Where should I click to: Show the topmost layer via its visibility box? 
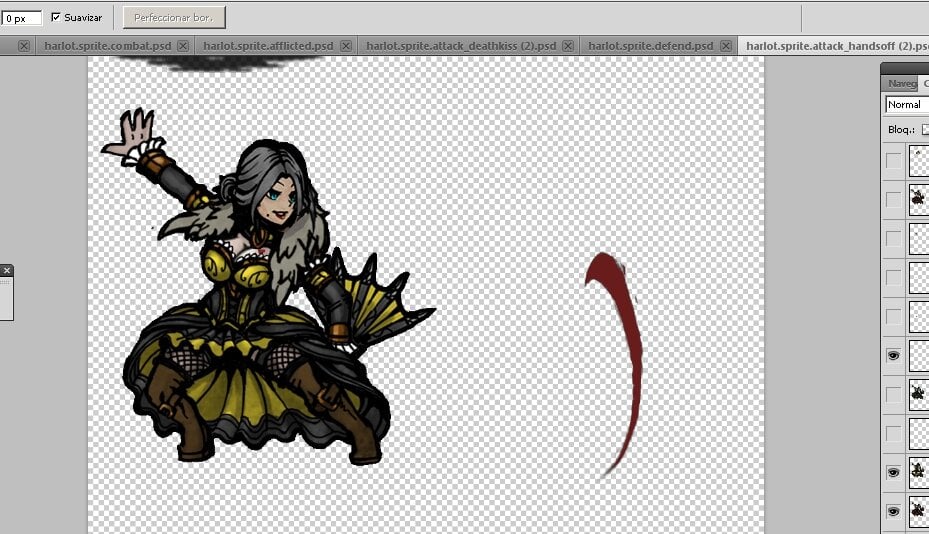coord(893,161)
